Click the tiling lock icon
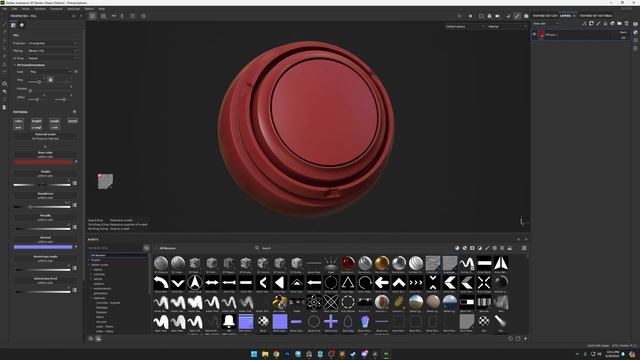This screenshot has height=360, width=640. coord(51,80)
